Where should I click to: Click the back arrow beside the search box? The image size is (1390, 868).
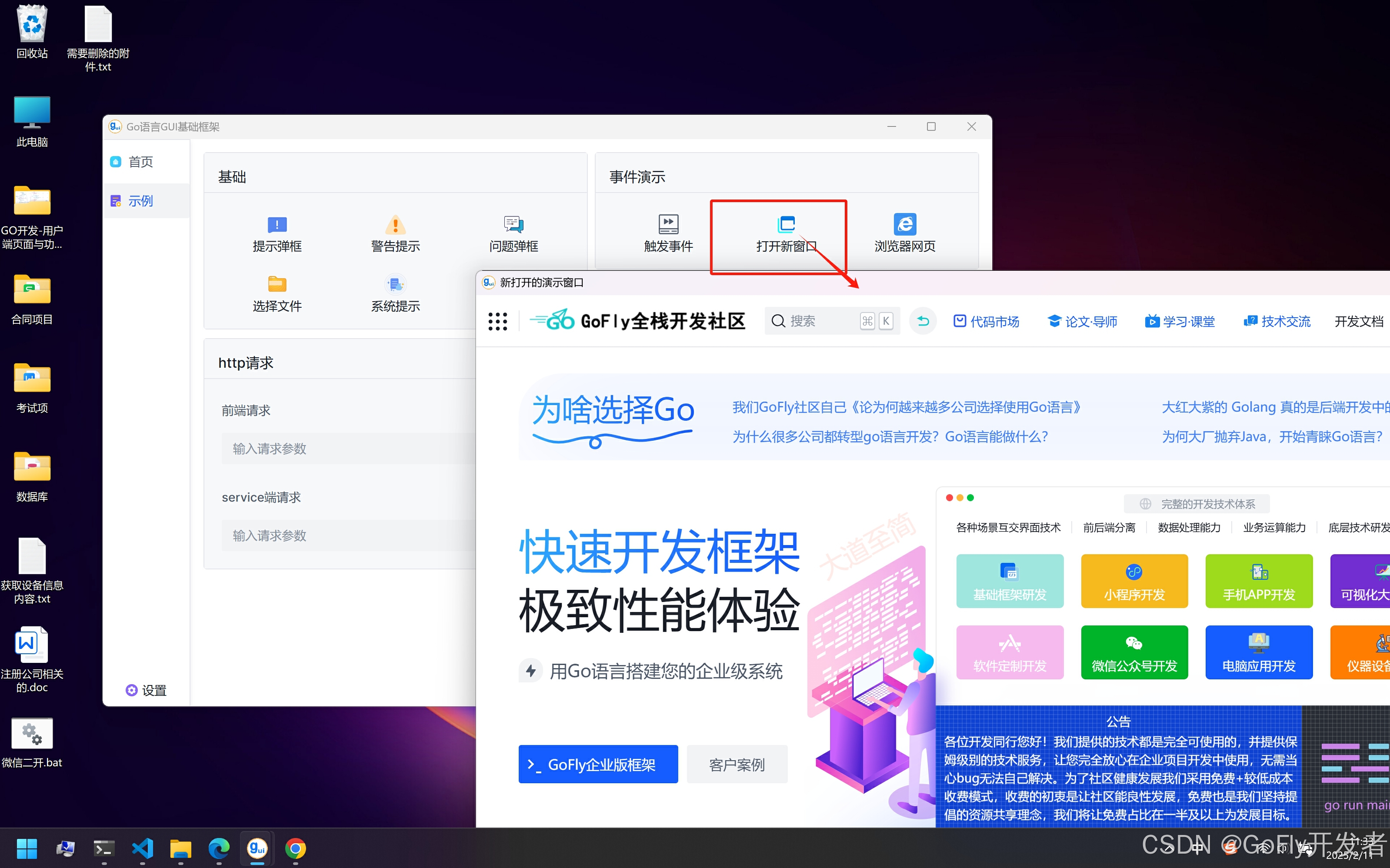tap(922, 321)
